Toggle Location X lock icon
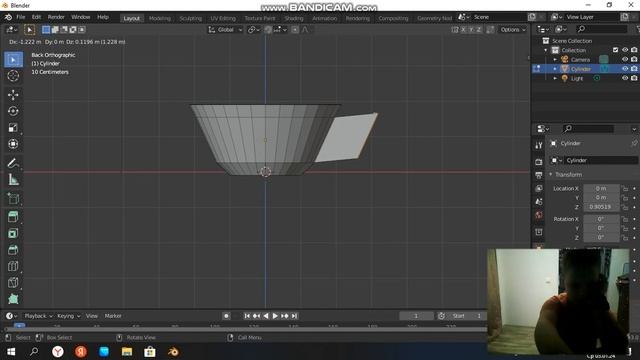The image size is (640, 360). pos(624,189)
